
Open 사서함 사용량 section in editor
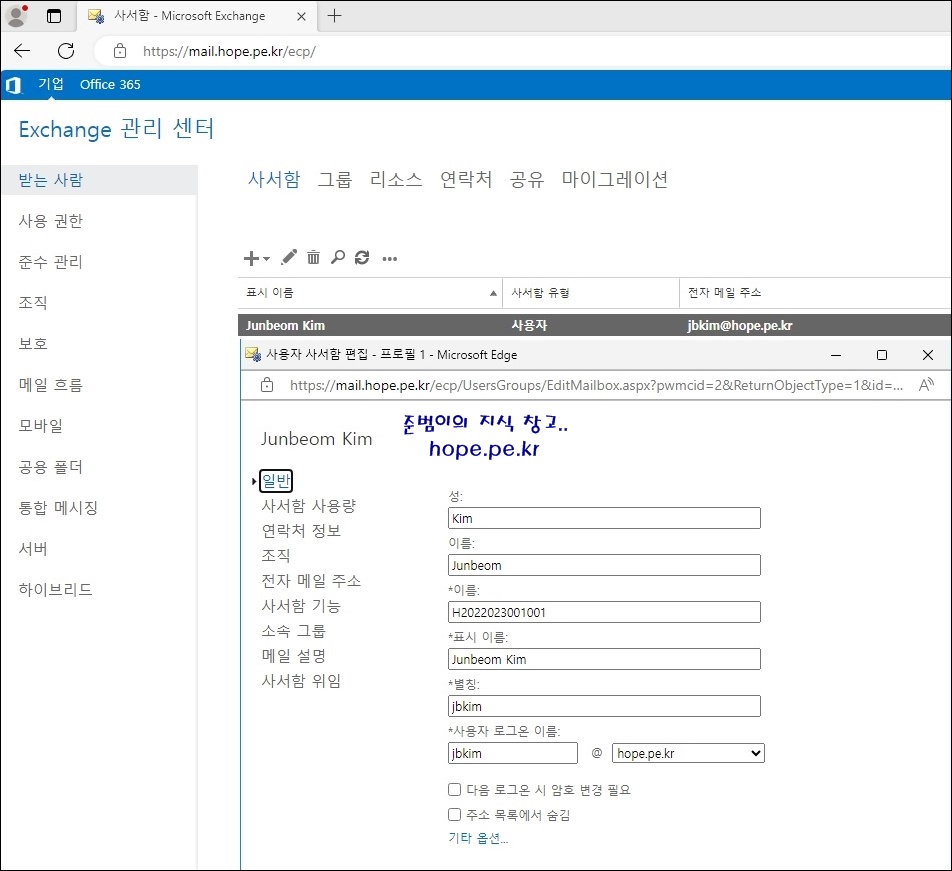pos(308,506)
